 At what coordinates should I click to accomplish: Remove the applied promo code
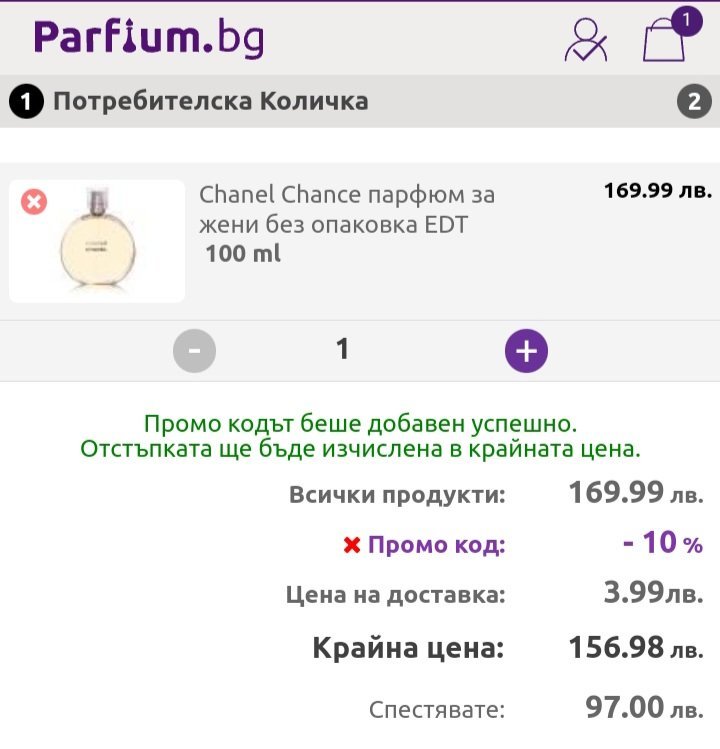pyautogui.click(x=351, y=546)
